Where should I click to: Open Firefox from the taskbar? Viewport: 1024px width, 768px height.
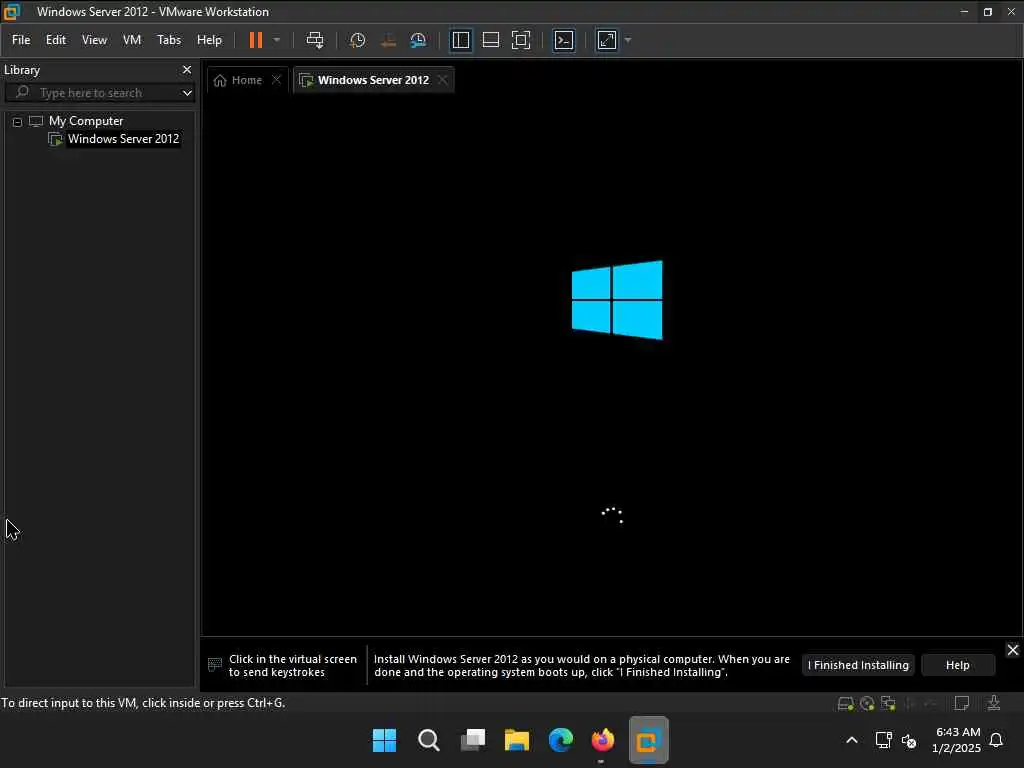pos(603,740)
